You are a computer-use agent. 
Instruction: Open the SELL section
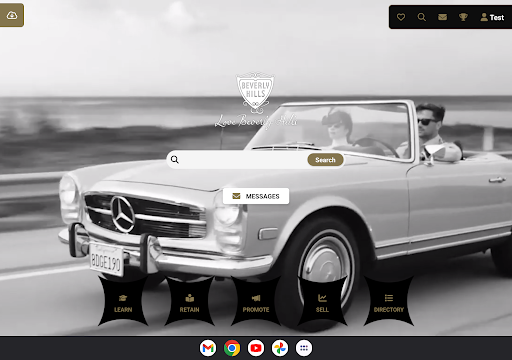[x=322, y=301]
